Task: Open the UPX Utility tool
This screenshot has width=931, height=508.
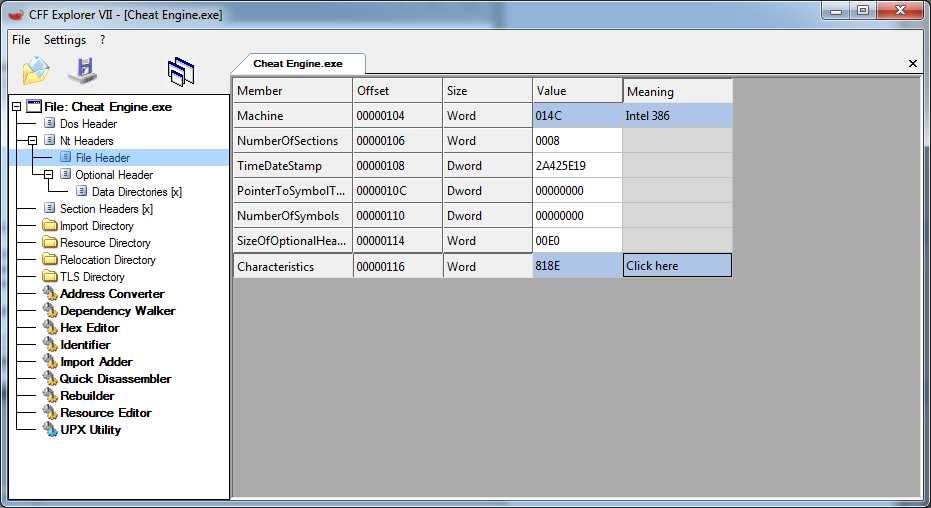Action: click(x=90, y=430)
